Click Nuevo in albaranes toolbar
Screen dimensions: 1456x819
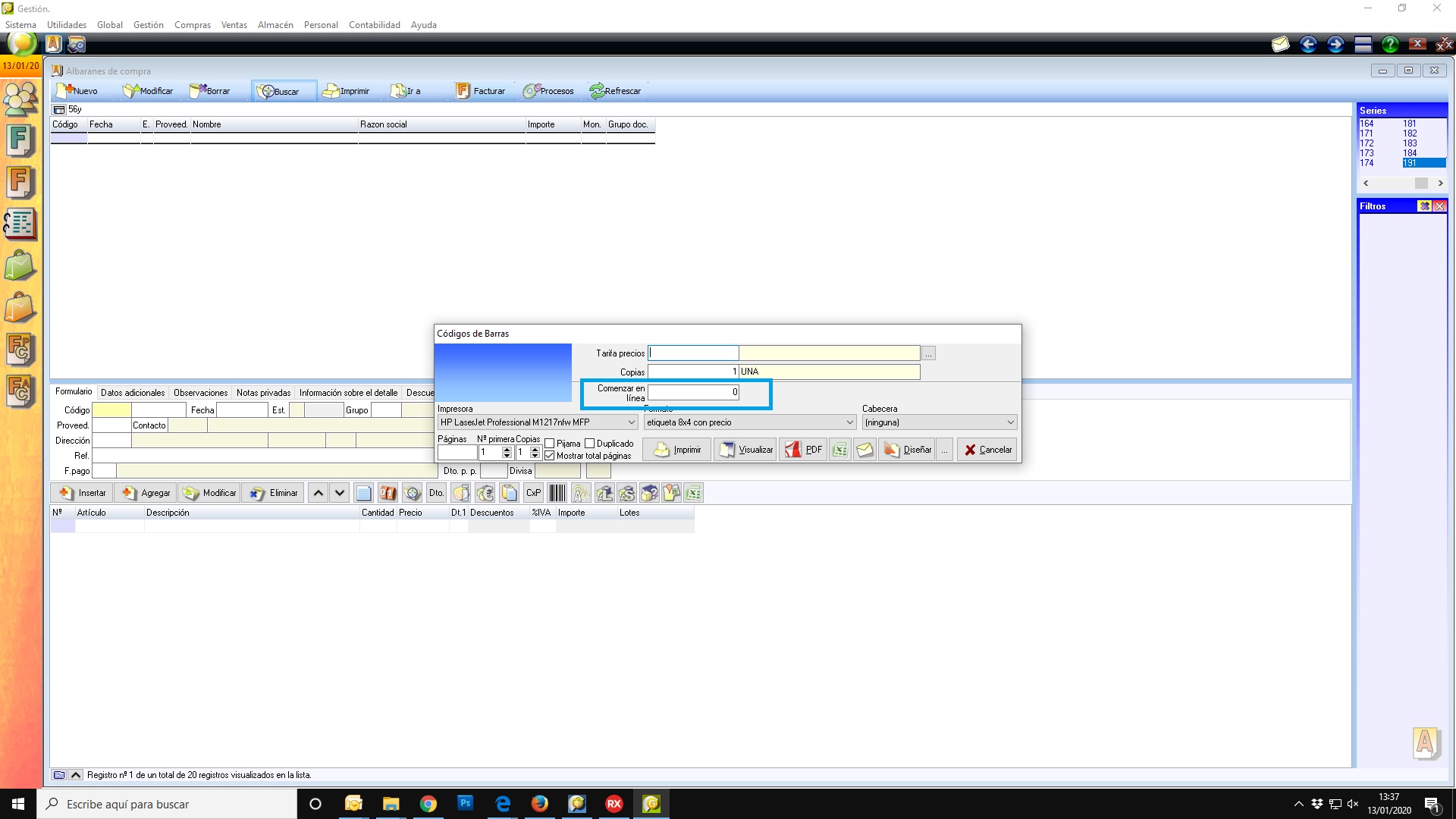(x=78, y=91)
